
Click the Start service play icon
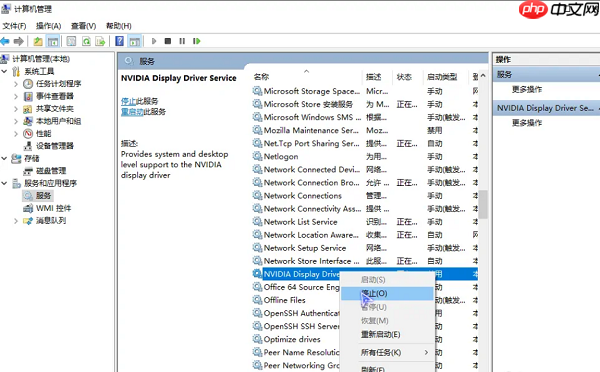click(154, 41)
